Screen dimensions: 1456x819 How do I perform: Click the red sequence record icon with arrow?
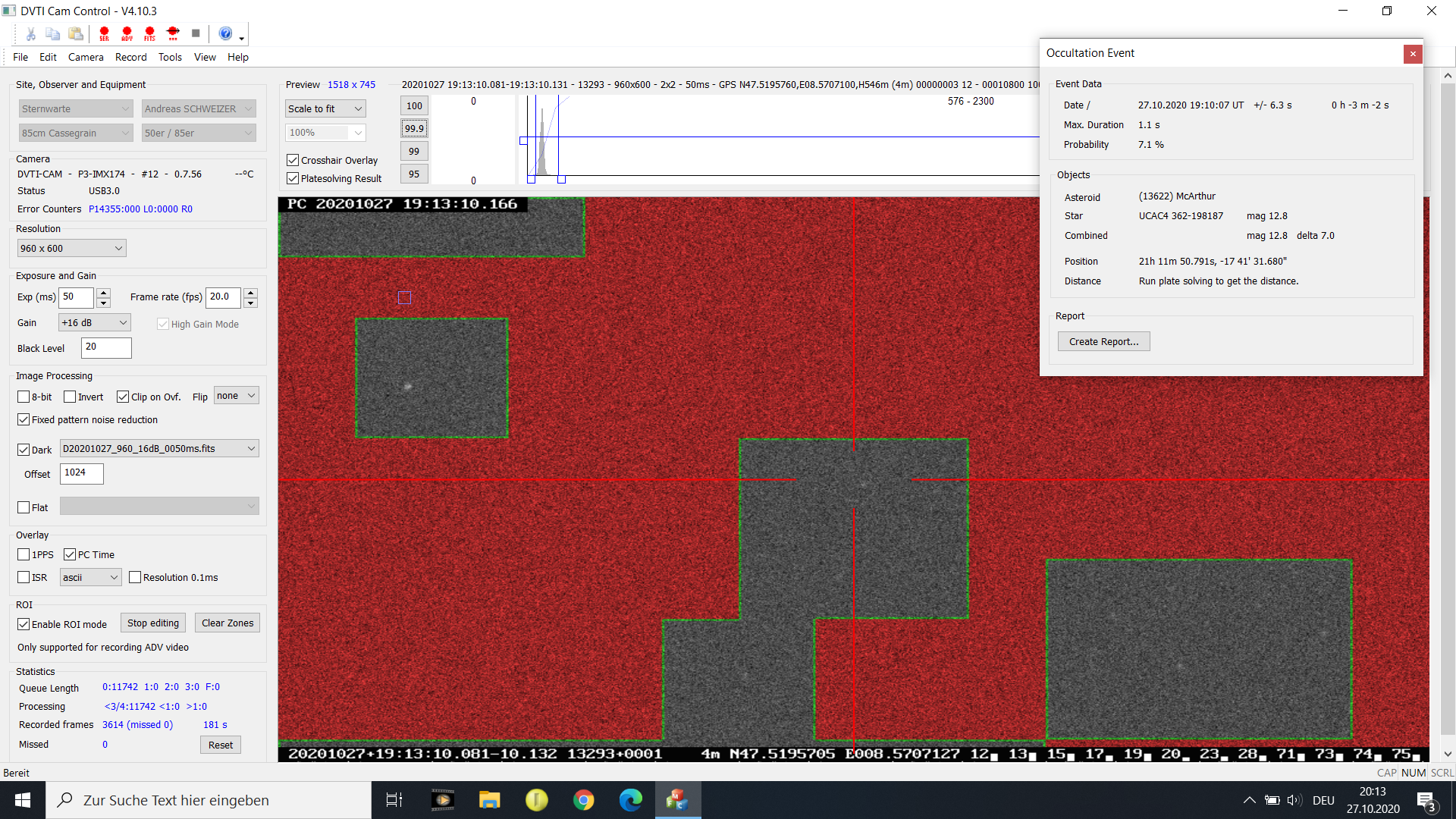click(x=173, y=33)
